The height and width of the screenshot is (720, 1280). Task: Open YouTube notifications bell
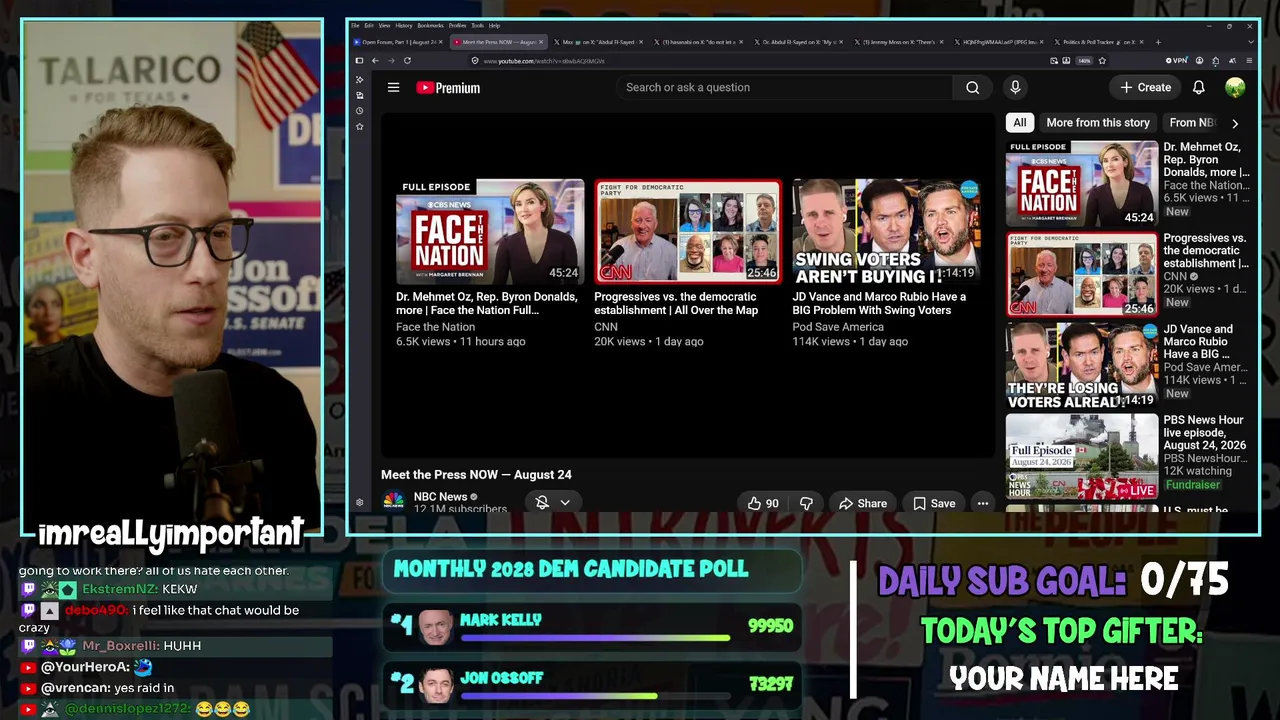point(1198,88)
